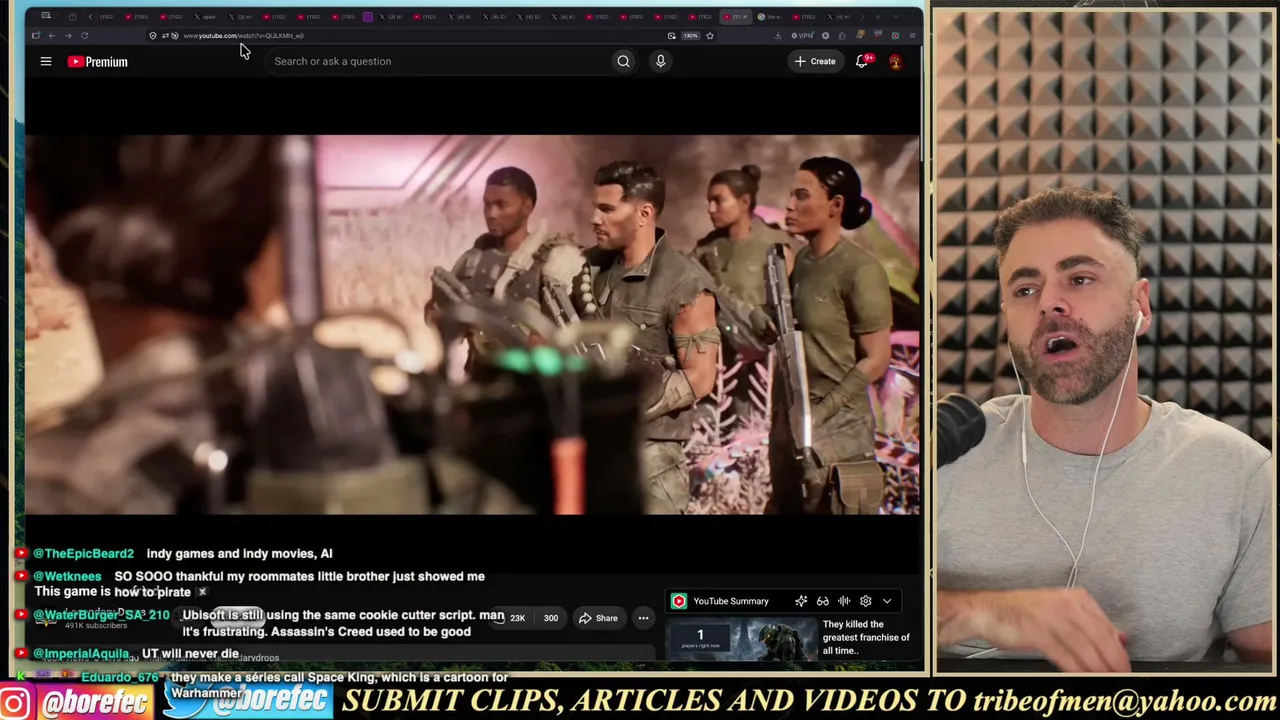Share the video

598,618
